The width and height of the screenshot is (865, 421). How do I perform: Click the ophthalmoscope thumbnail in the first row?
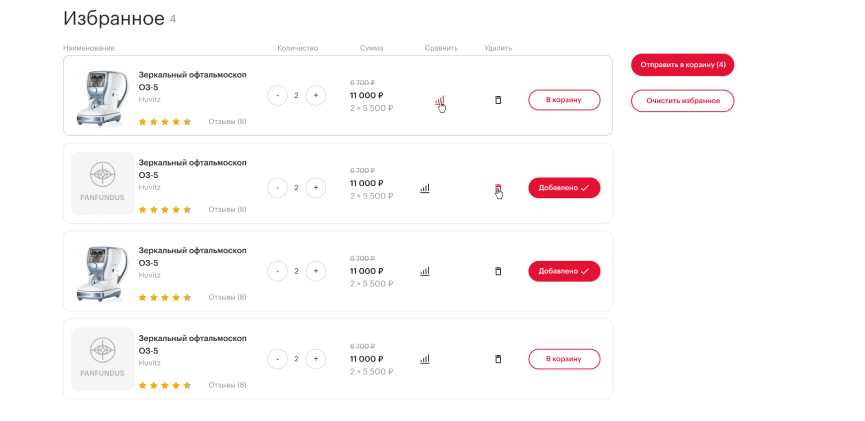[102, 96]
